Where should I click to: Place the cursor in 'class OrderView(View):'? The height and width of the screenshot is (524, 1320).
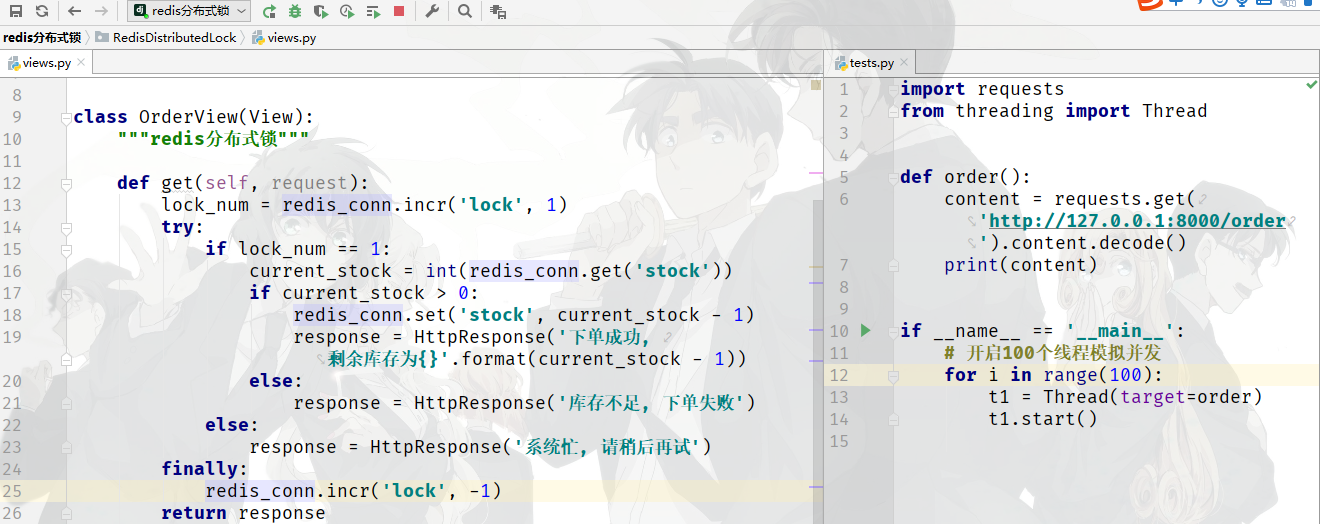click(193, 117)
